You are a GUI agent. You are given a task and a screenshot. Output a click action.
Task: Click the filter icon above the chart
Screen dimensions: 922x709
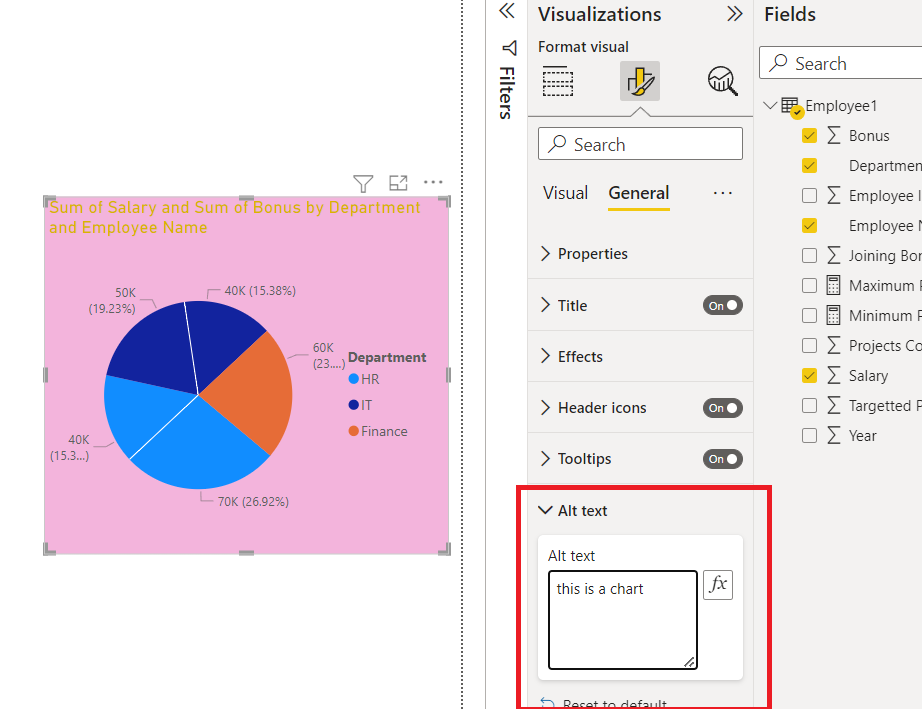(x=363, y=183)
